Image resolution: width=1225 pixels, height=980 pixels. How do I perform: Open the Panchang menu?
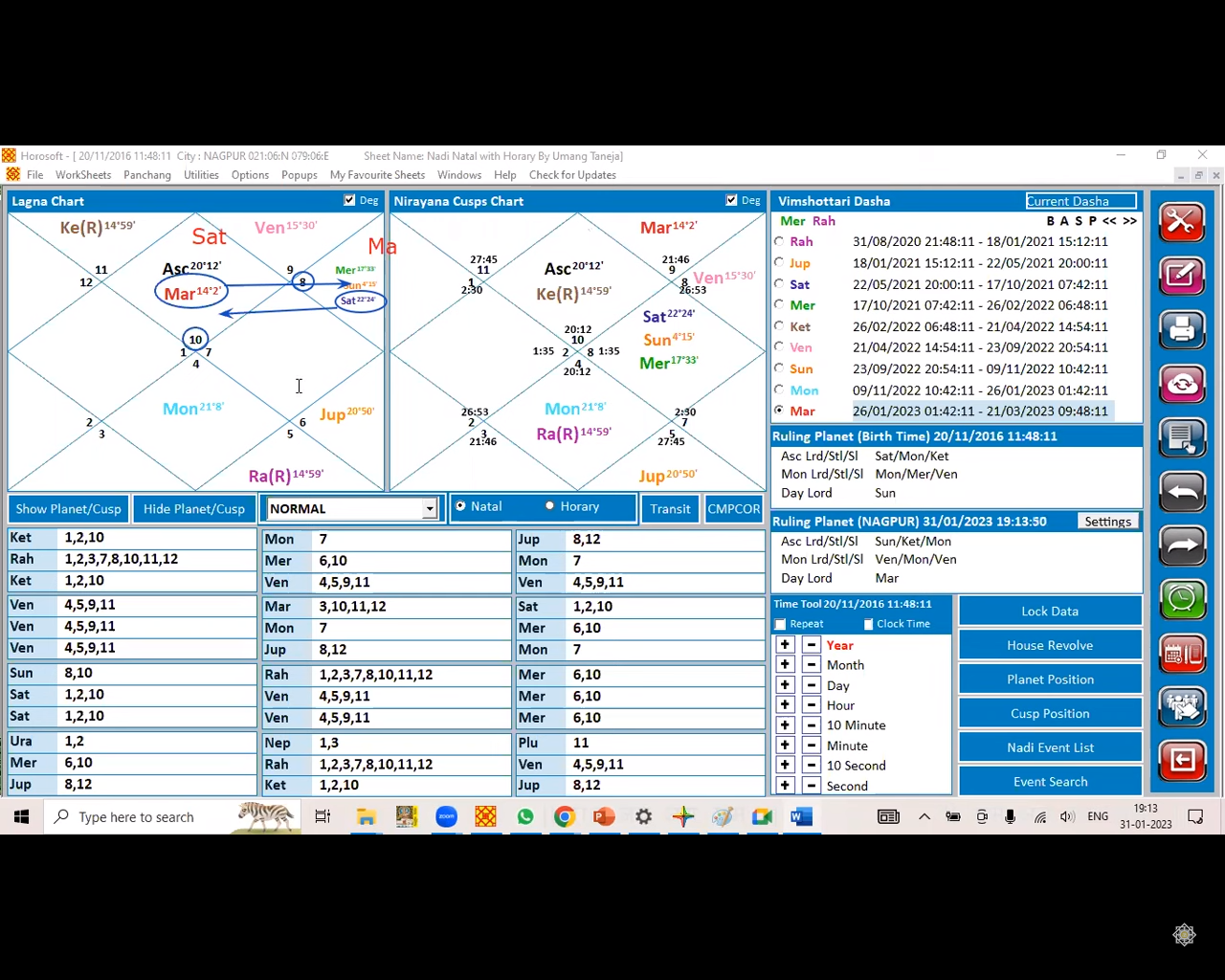[147, 175]
